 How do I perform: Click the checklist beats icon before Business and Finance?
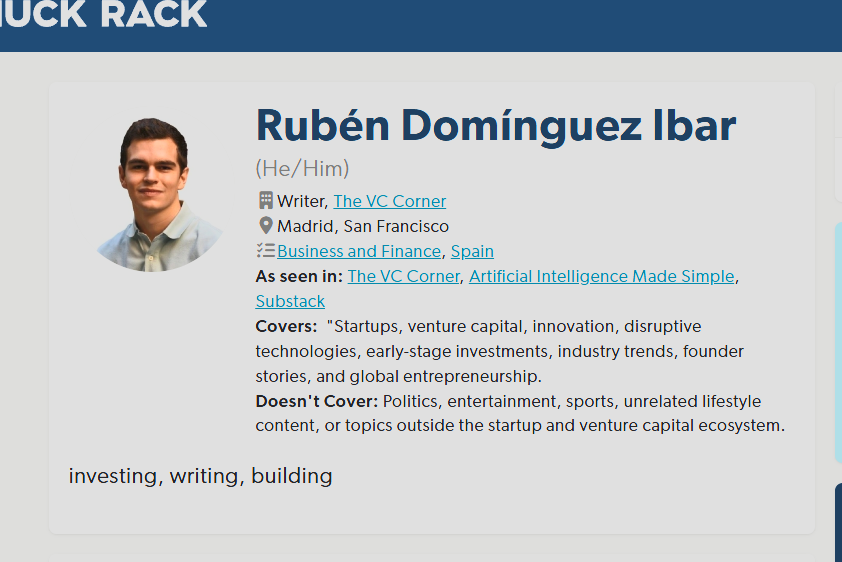265,250
